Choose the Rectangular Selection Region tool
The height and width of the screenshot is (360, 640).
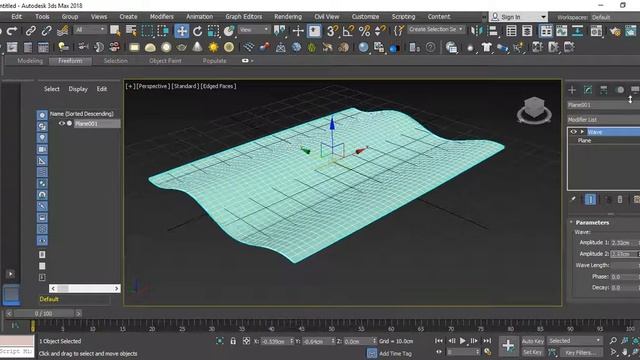click(147, 31)
